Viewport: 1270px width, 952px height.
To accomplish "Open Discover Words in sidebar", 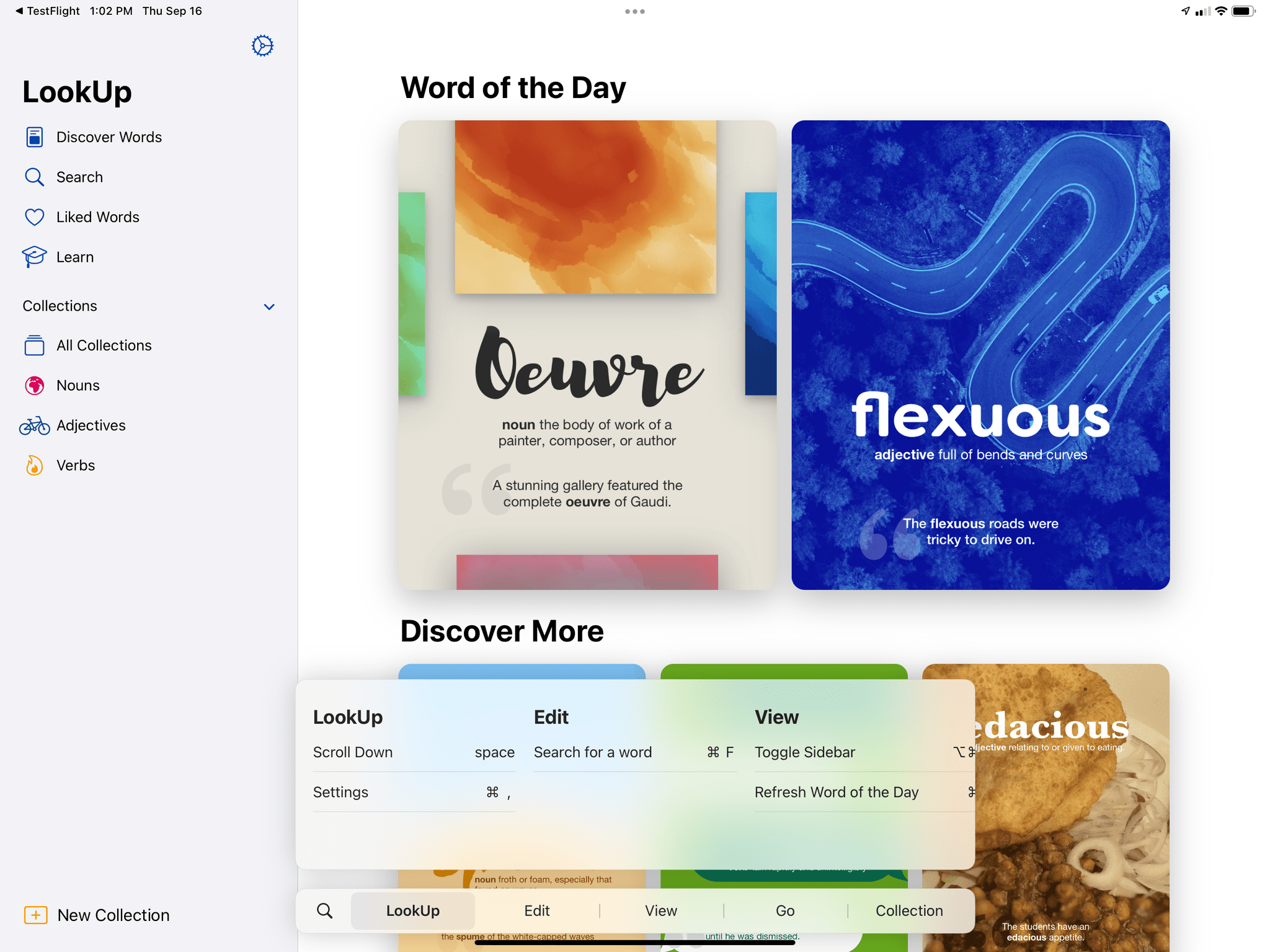I will click(x=109, y=137).
